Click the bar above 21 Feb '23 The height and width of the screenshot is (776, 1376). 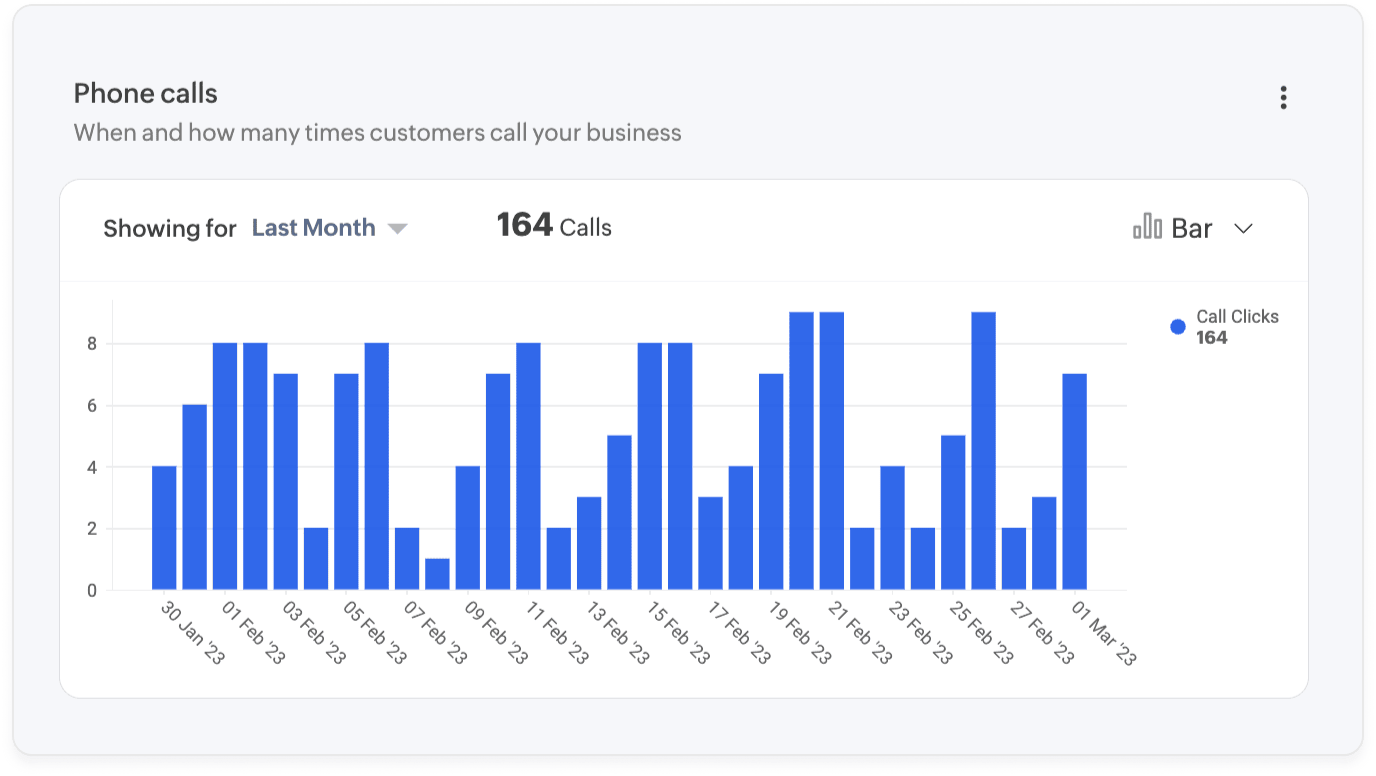(x=832, y=450)
